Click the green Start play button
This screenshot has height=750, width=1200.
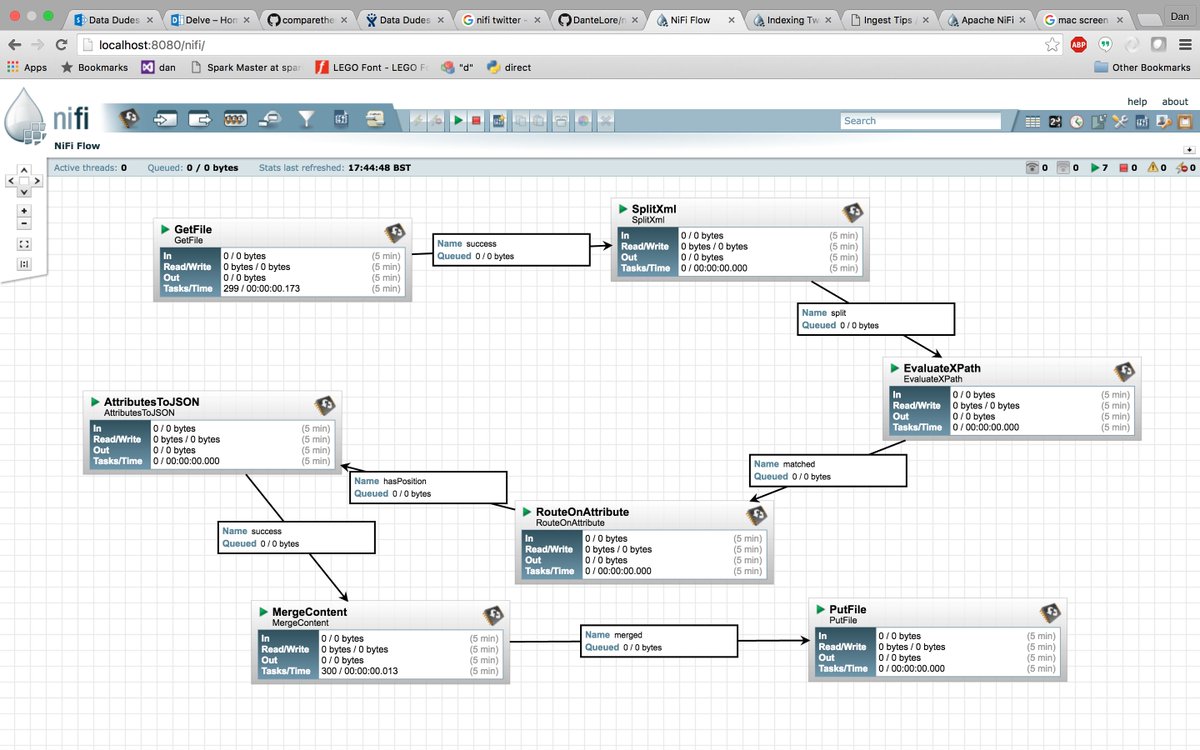pos(458,120)
